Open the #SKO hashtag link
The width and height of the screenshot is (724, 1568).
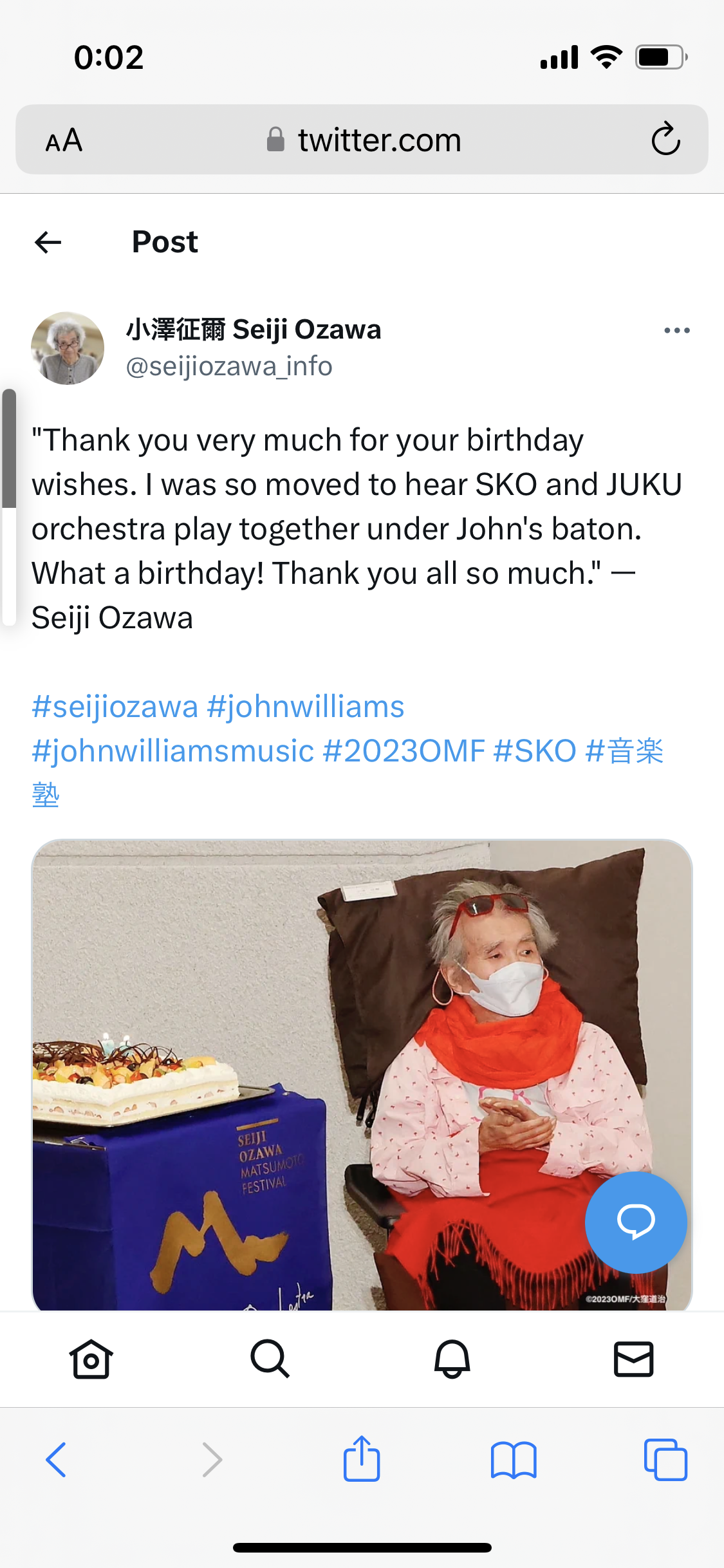(535, 751)
